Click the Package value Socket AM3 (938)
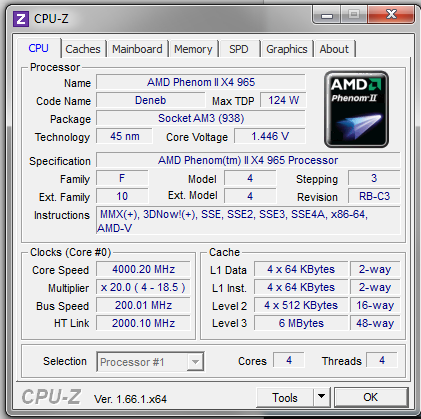The height and width of the screenshot is (419, 421). tap(201, 118)
